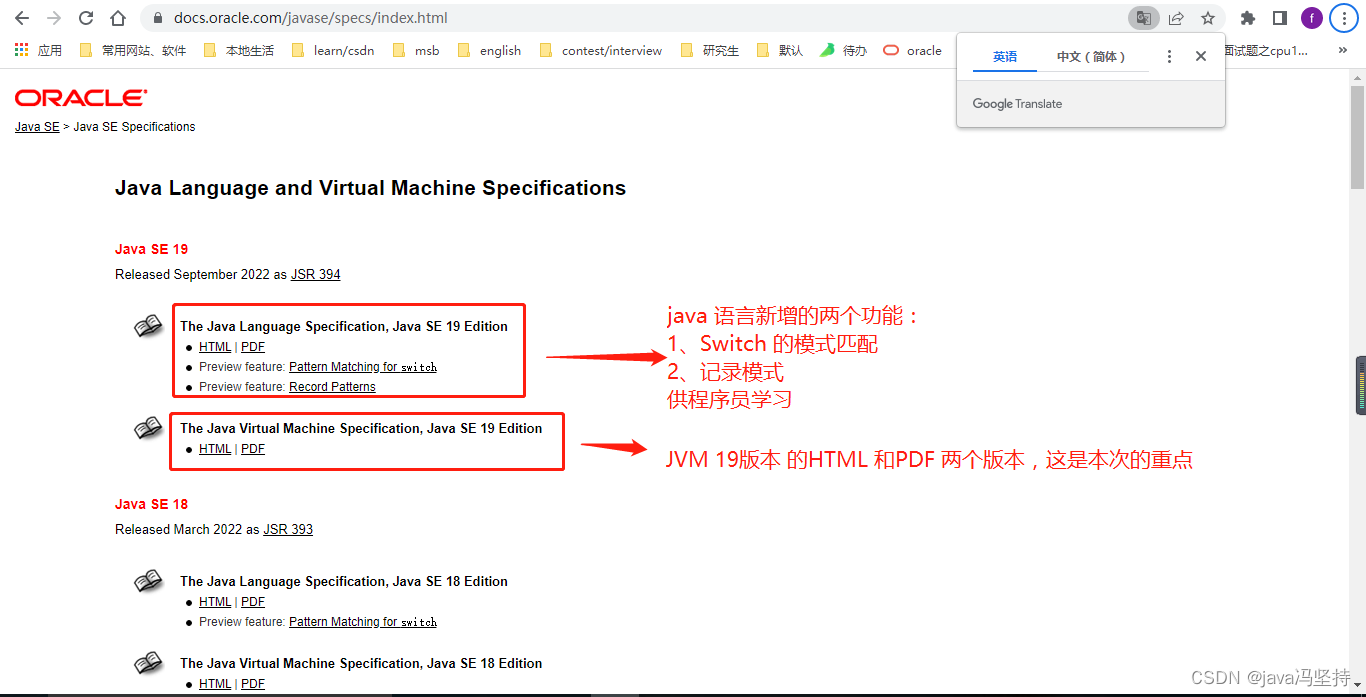Open Java SE 18 Pattern Matching for switch link

click(x=363, y=622)
